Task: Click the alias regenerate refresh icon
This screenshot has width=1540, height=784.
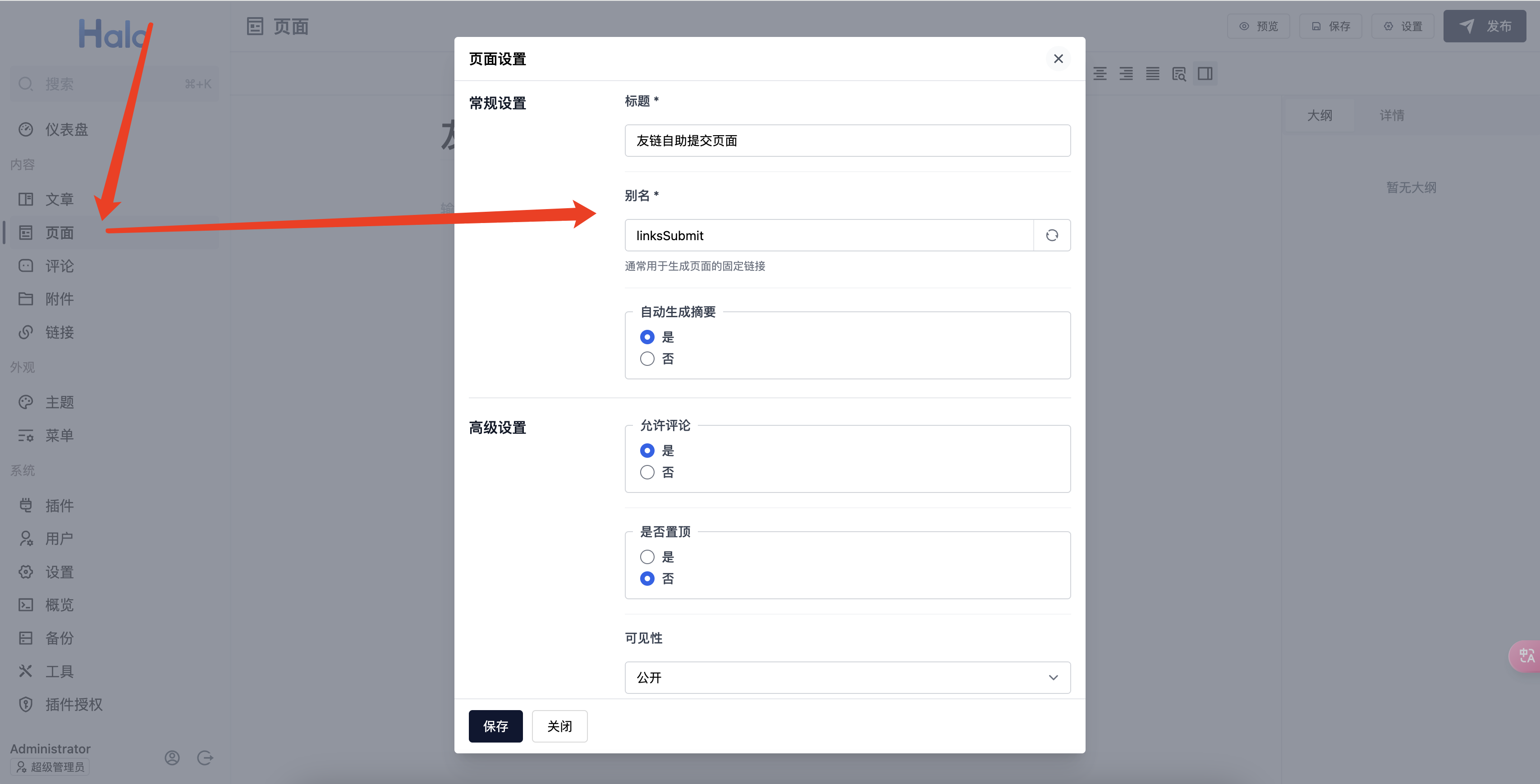Action: [1052, 236]
